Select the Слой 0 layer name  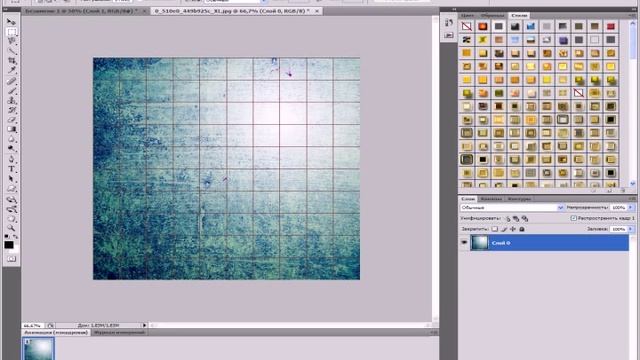click(501, 243)
